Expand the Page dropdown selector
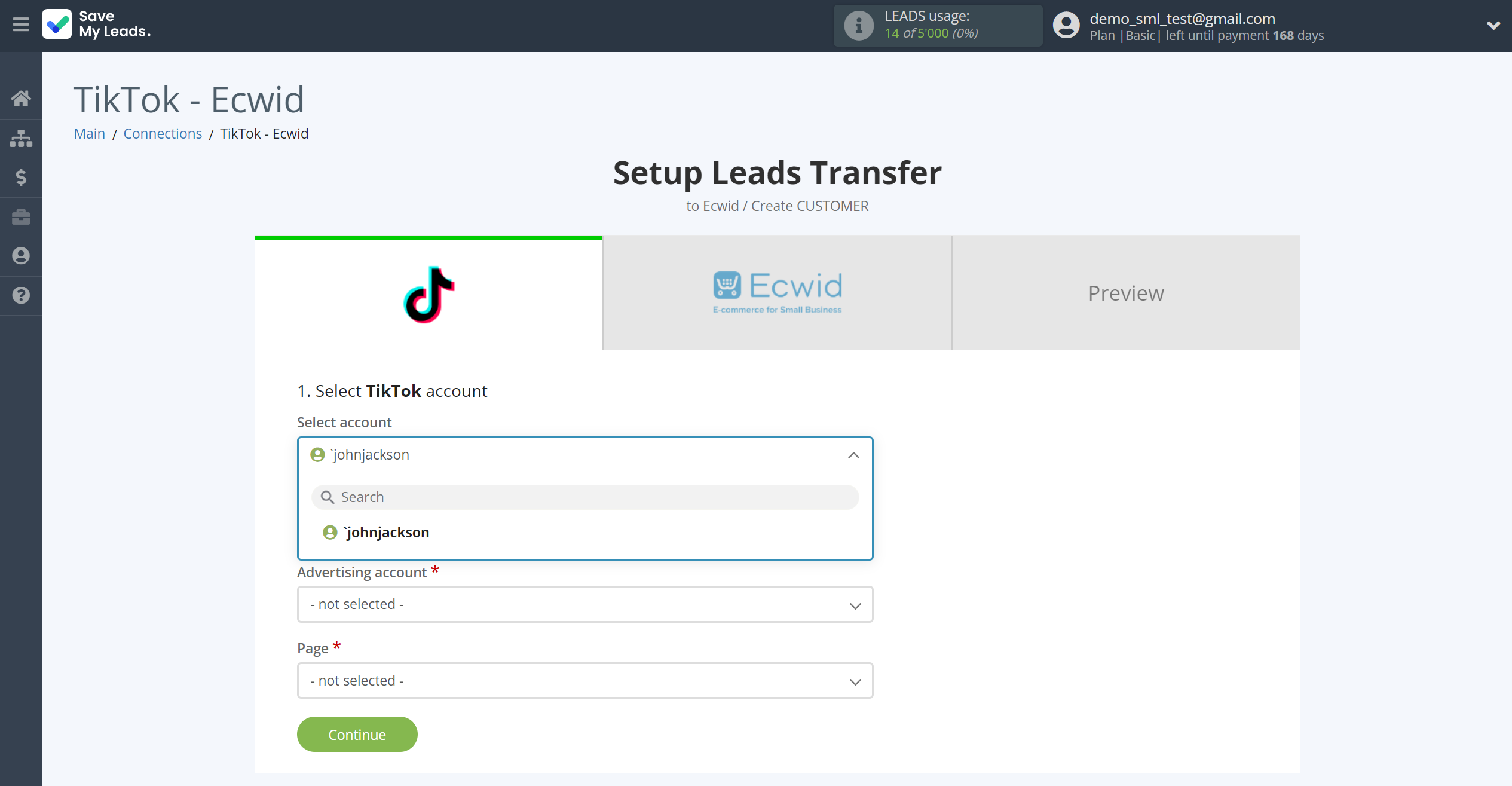Image resolution: width=1512 pixels, height=786 pixels. pyautogui.click(x=585, y=680)
